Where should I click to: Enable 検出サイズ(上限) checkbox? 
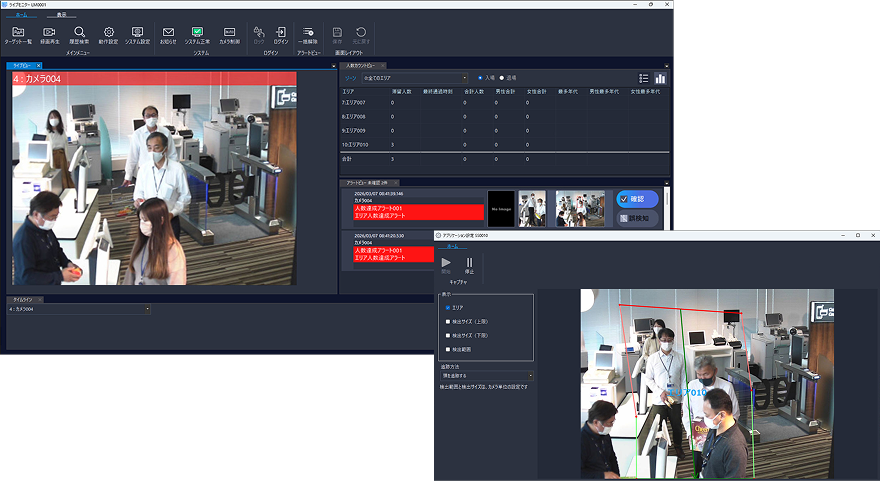pos(446,322)
